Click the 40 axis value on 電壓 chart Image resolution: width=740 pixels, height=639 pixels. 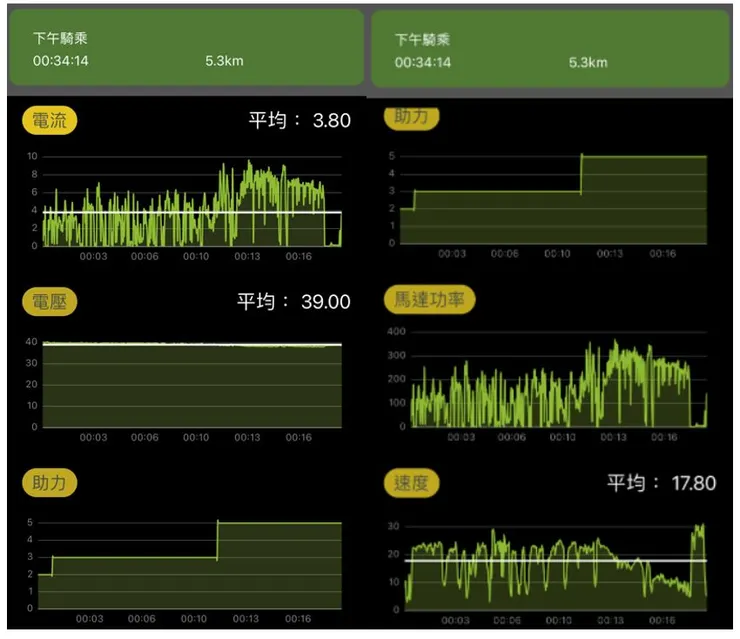click(31, 341)
